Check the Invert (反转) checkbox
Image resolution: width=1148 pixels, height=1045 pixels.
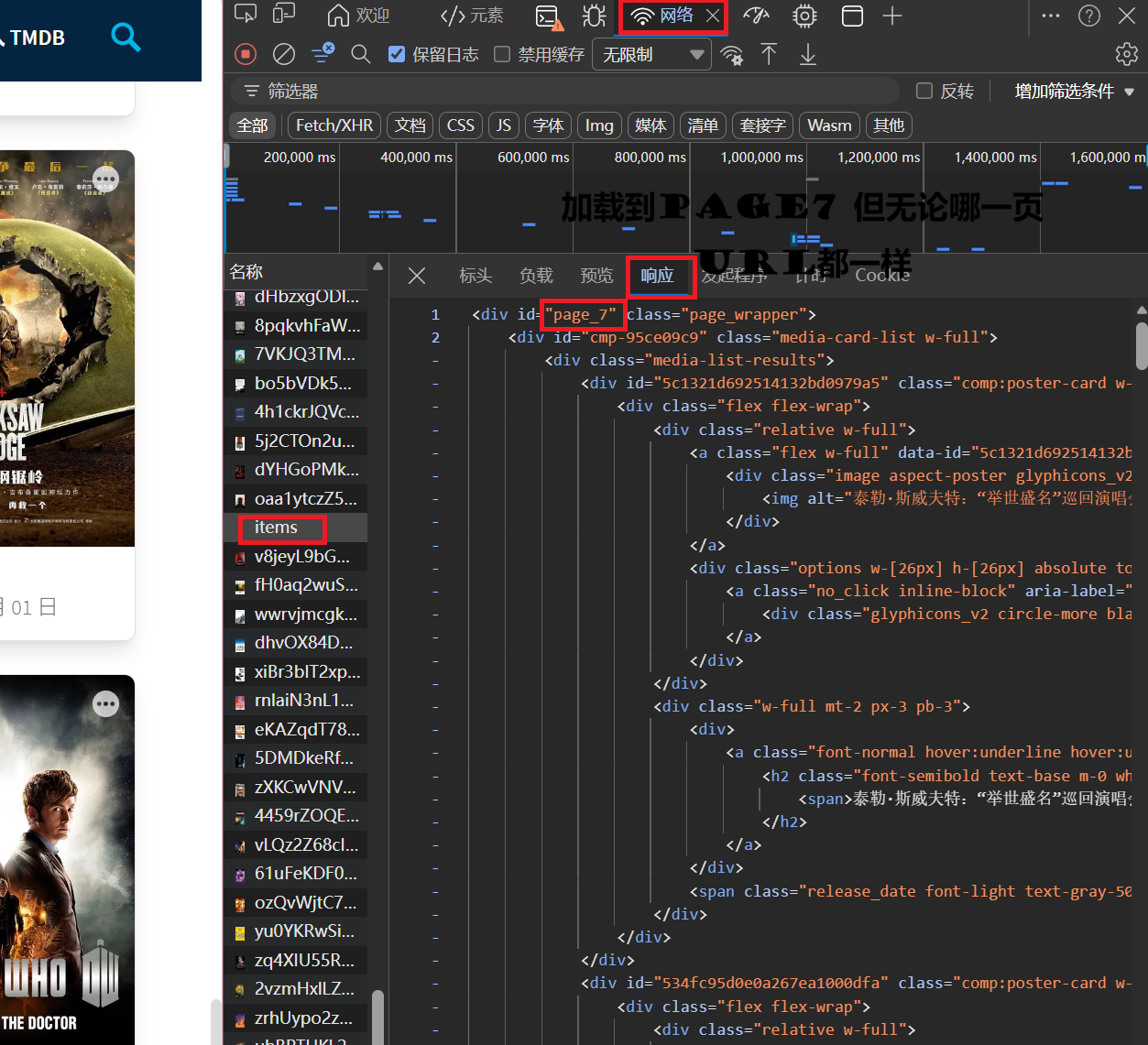pyautogui.click(x=924, y=91)
